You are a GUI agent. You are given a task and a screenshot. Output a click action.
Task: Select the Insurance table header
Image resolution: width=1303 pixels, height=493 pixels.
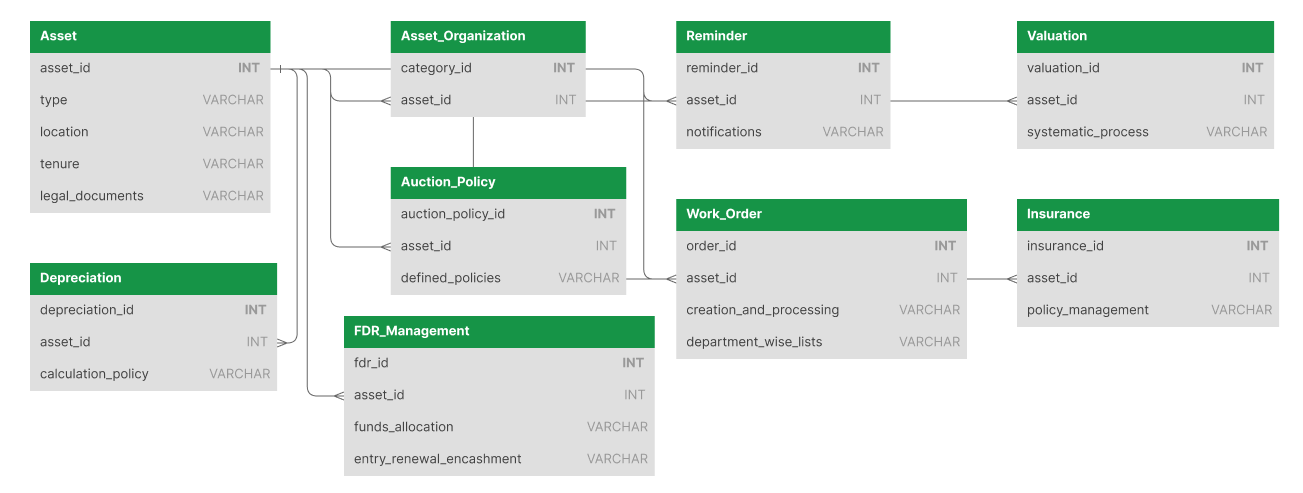1148,214
